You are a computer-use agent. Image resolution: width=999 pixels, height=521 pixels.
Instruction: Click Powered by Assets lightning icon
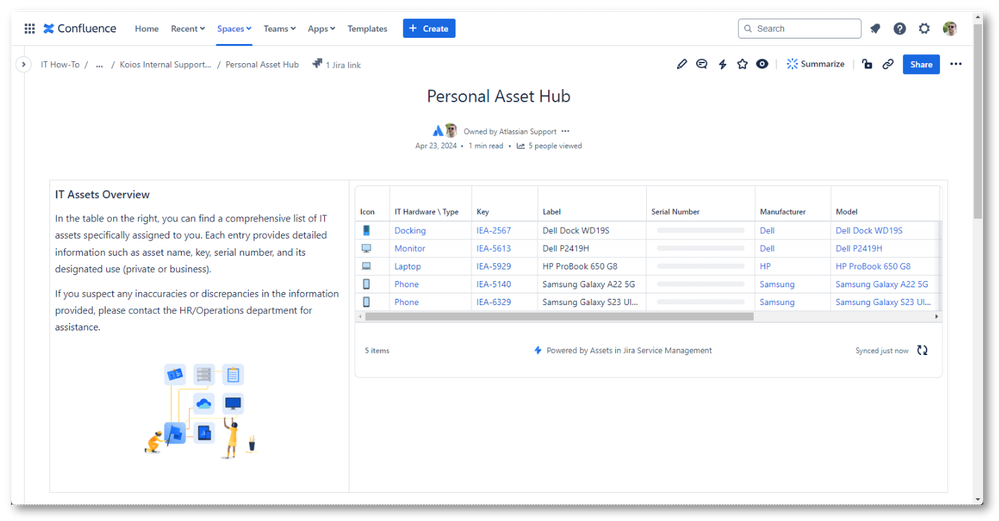(538, 350)
